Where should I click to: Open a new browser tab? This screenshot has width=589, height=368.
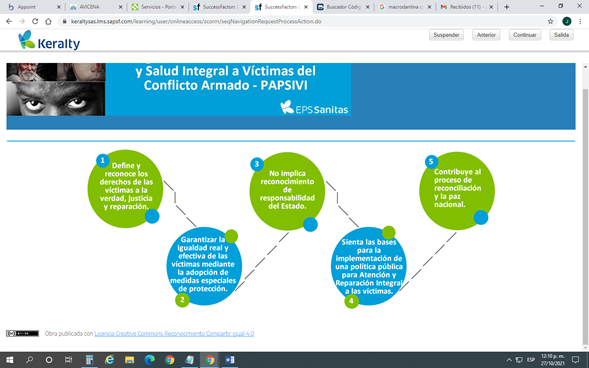coord(506,7)
